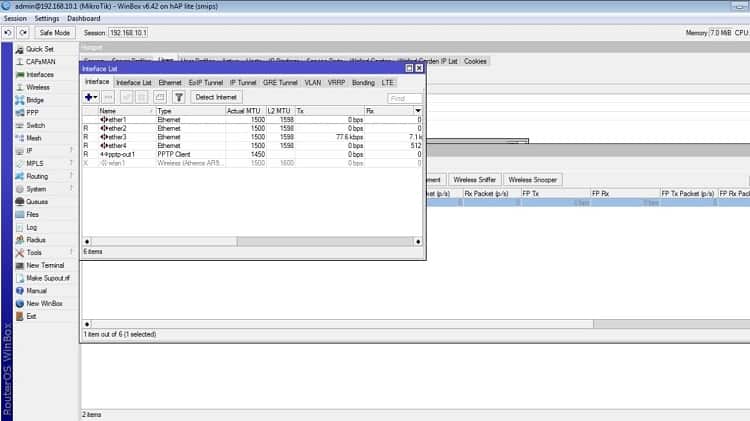The width and height of the screenshot is (750, 421).
Task: Click the comment button in Interface List
Action: [160, 97]
